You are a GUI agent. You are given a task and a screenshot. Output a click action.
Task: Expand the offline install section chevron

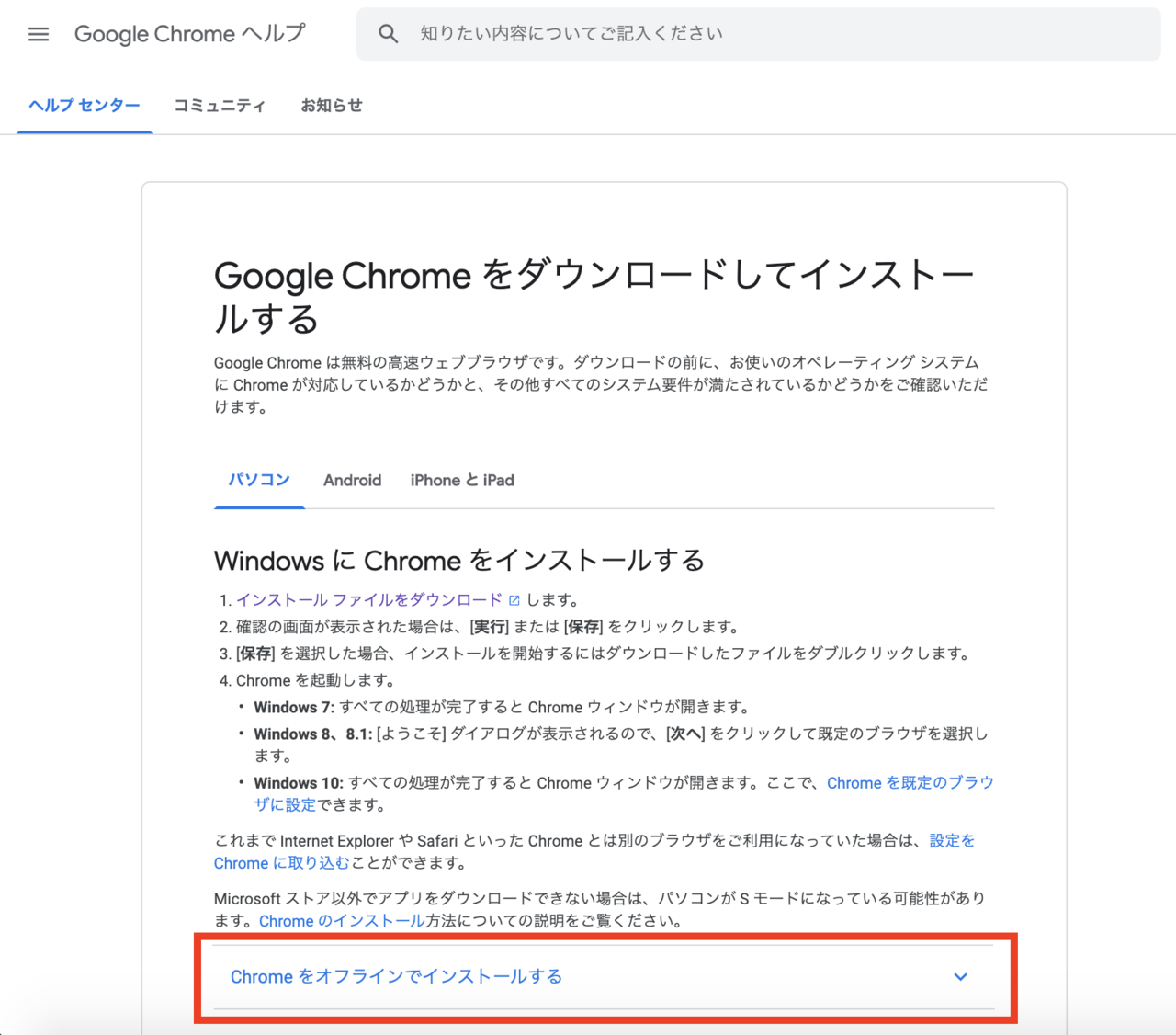[x=960, y=976]
